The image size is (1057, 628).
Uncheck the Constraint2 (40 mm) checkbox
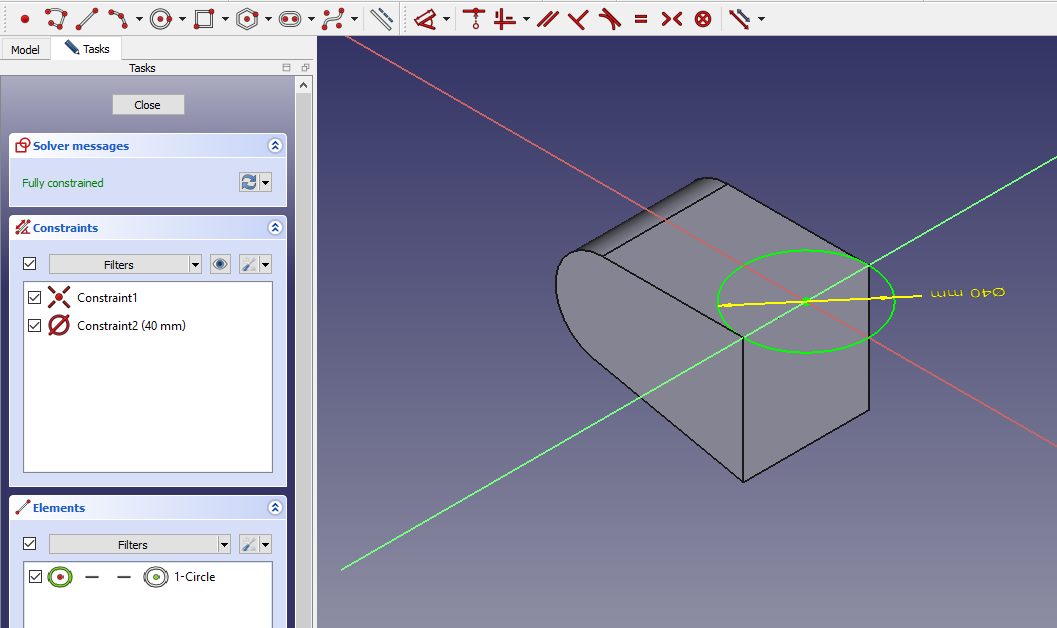point(36,326)
